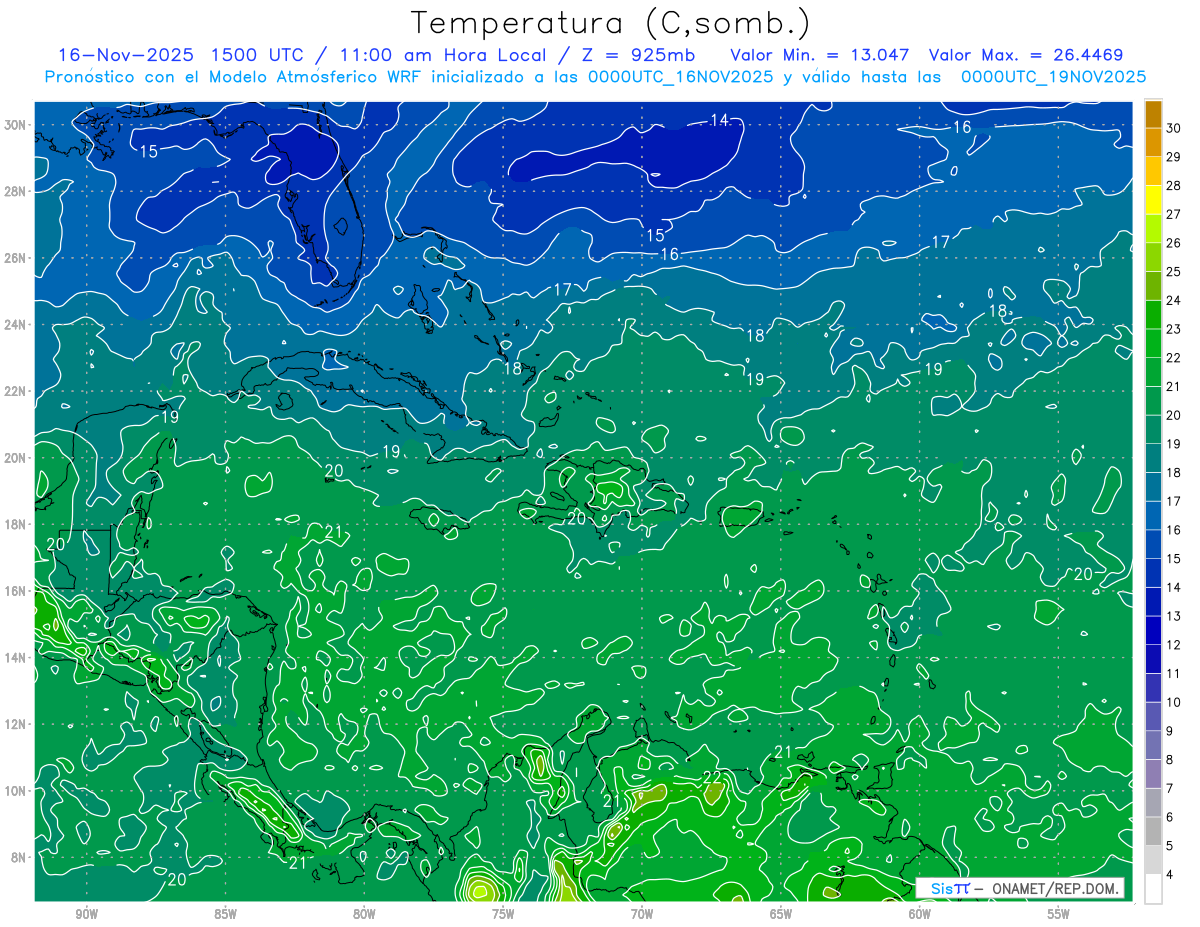
Task: Select the "Valor Min. = 13.047" text
Action: pos(820,55)
